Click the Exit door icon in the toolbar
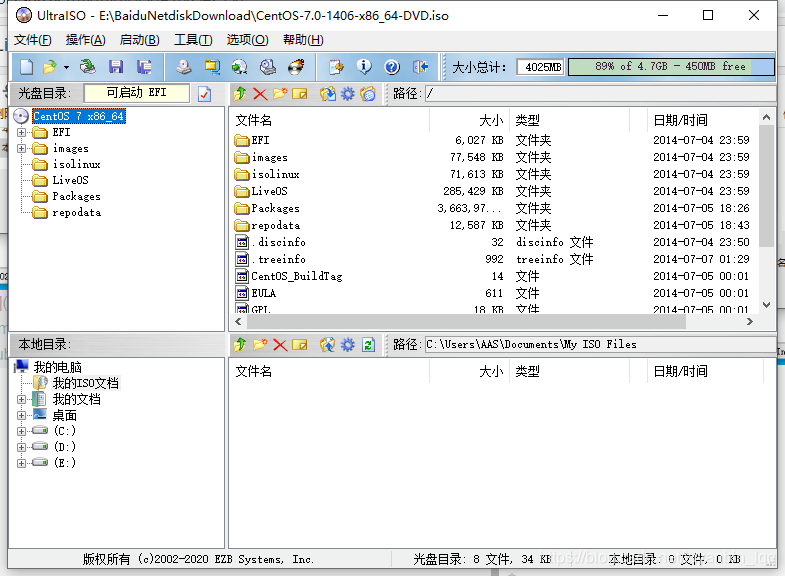This screenshot has height=576, width=785. tap(421, 67)
